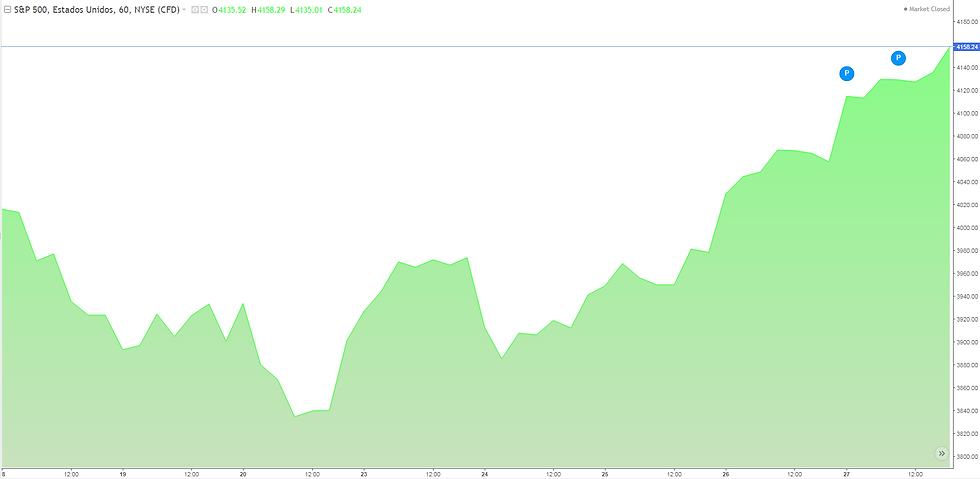980x479 pixels.
Task: Click the 4180.00 price axis label
Action: click(968, 22)
